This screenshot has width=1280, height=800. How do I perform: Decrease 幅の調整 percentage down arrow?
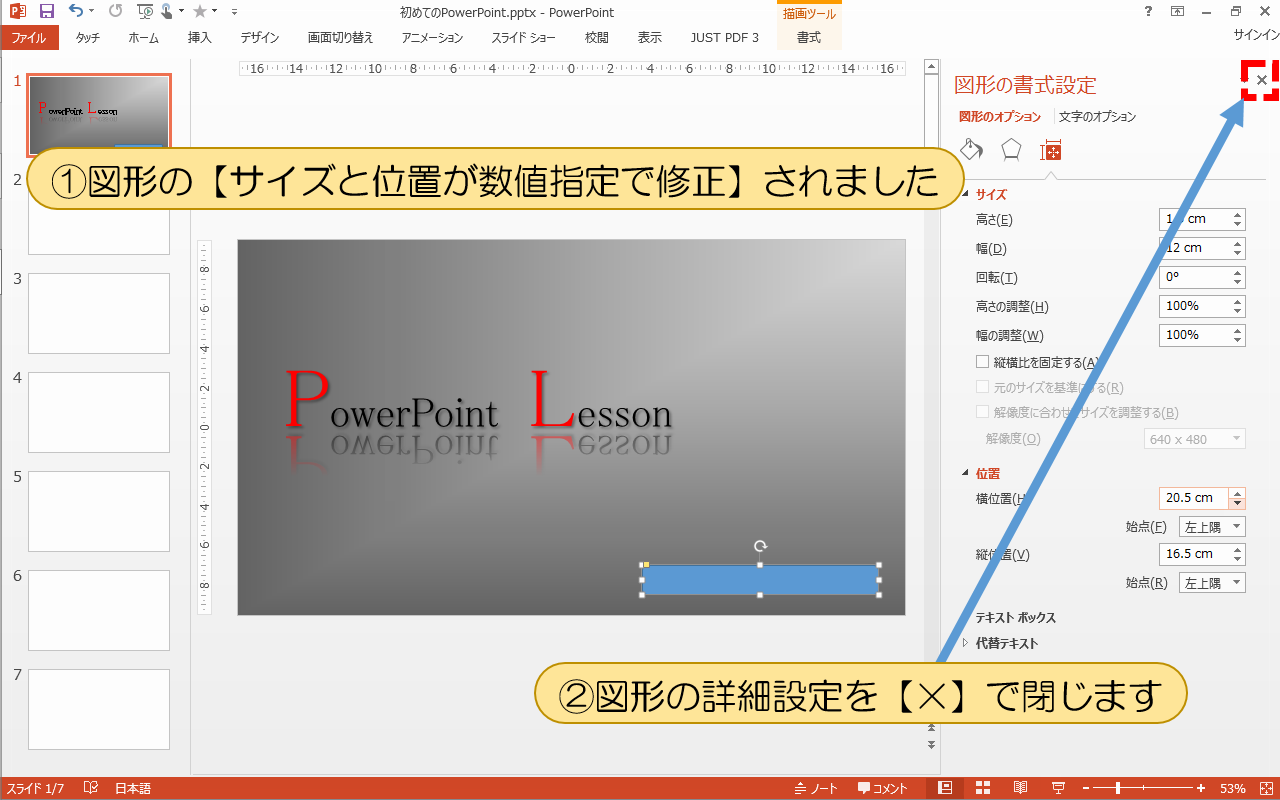coord(1238,341)
